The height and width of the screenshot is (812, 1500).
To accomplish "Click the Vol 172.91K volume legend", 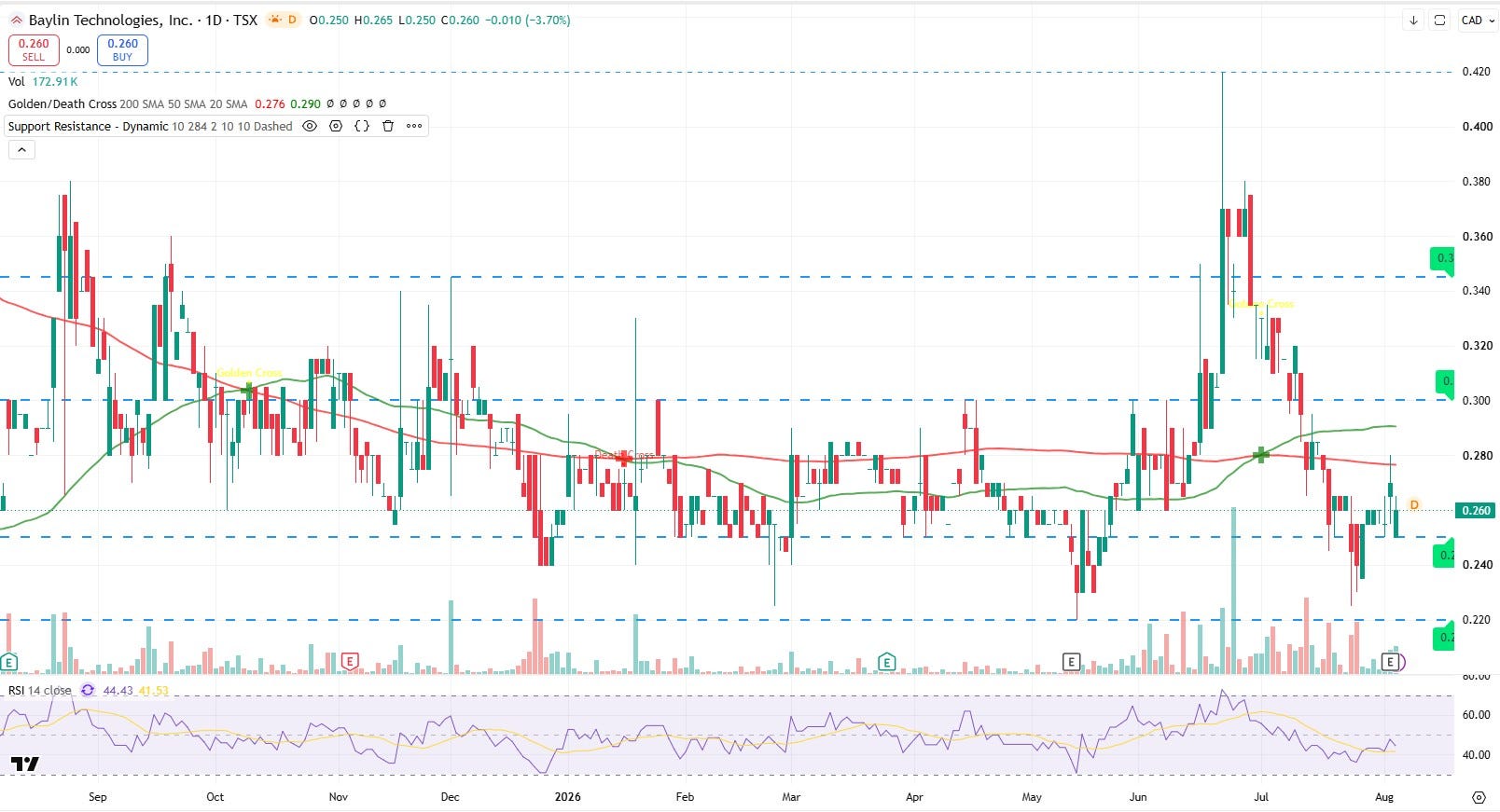I will point(43,81).
